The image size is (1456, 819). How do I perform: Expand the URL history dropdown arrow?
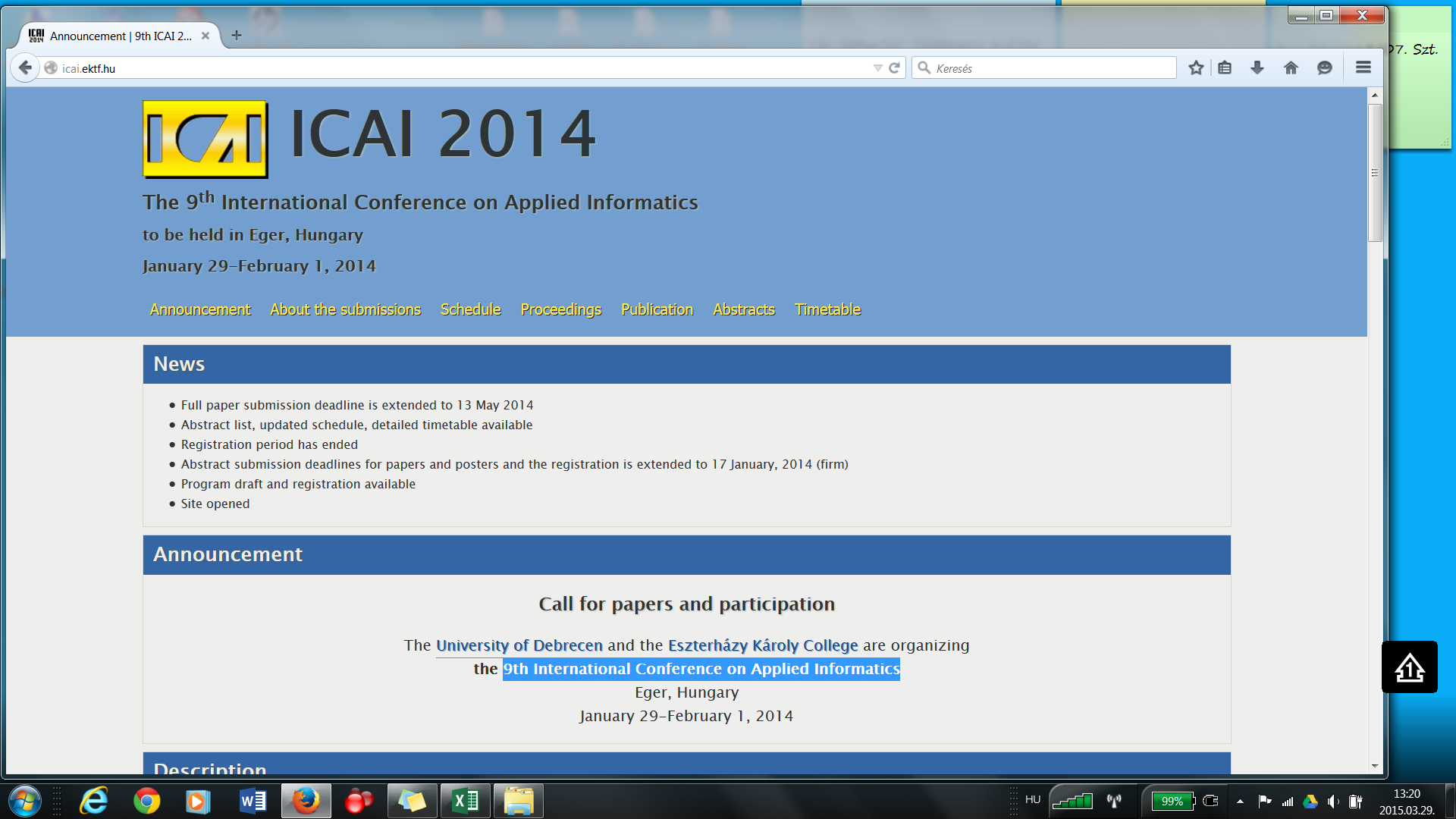point(877,68)
